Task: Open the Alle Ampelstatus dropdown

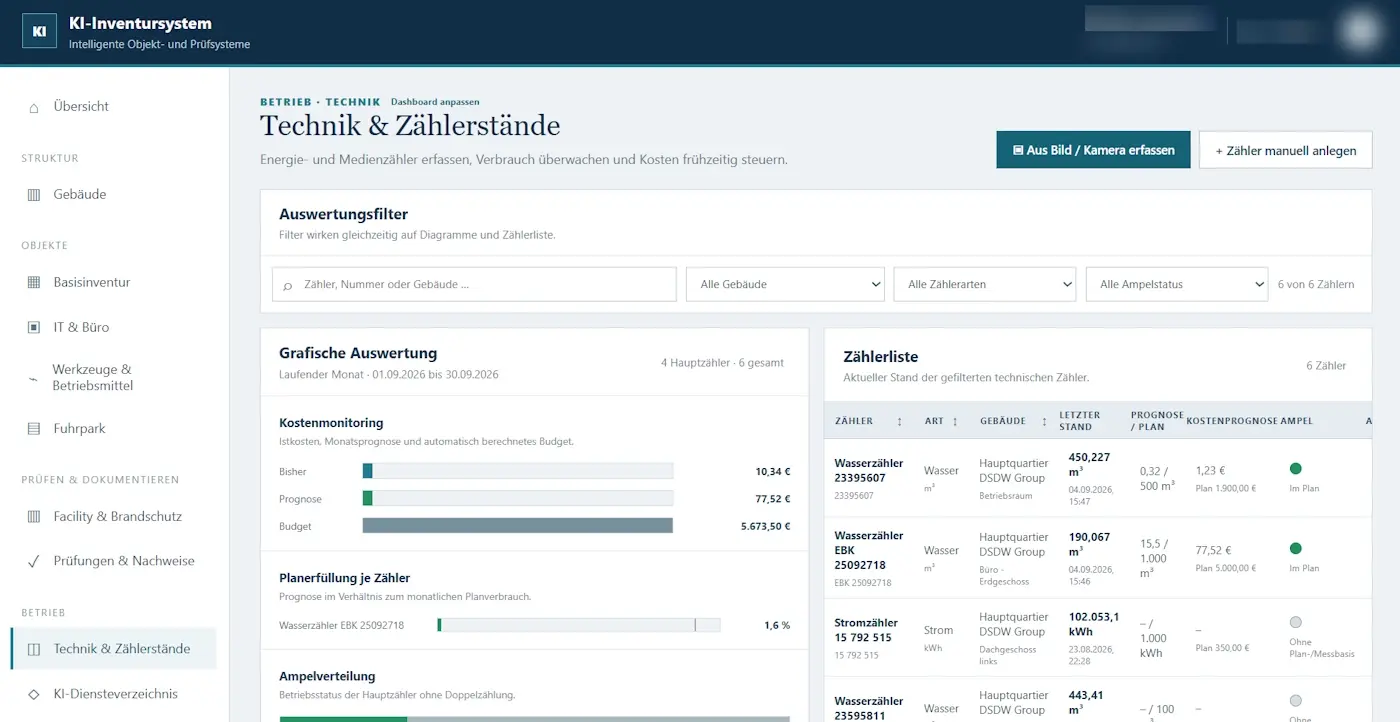Action: [x=1177, y=284]
